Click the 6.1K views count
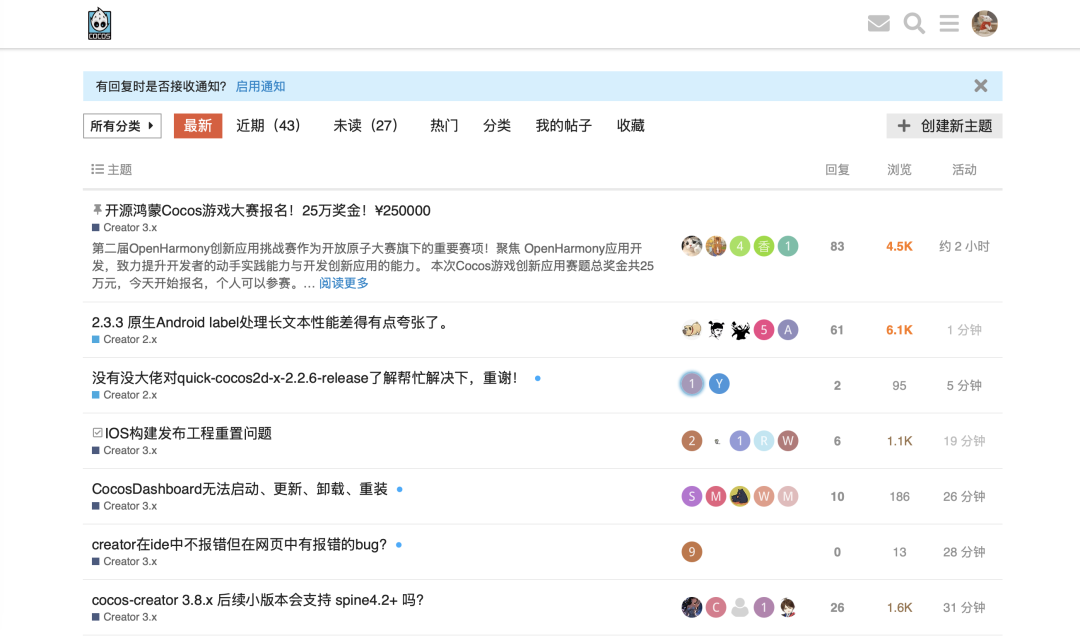Screen dimensions: 1080x638 pos(899,330)
